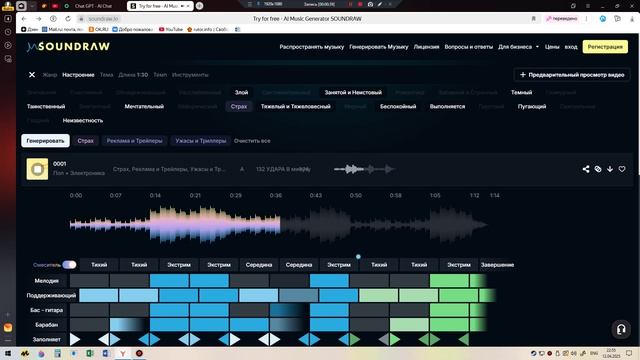Copy link of track 0001
The height and width of the screenshot is (360, 640).
pos(598,169)
